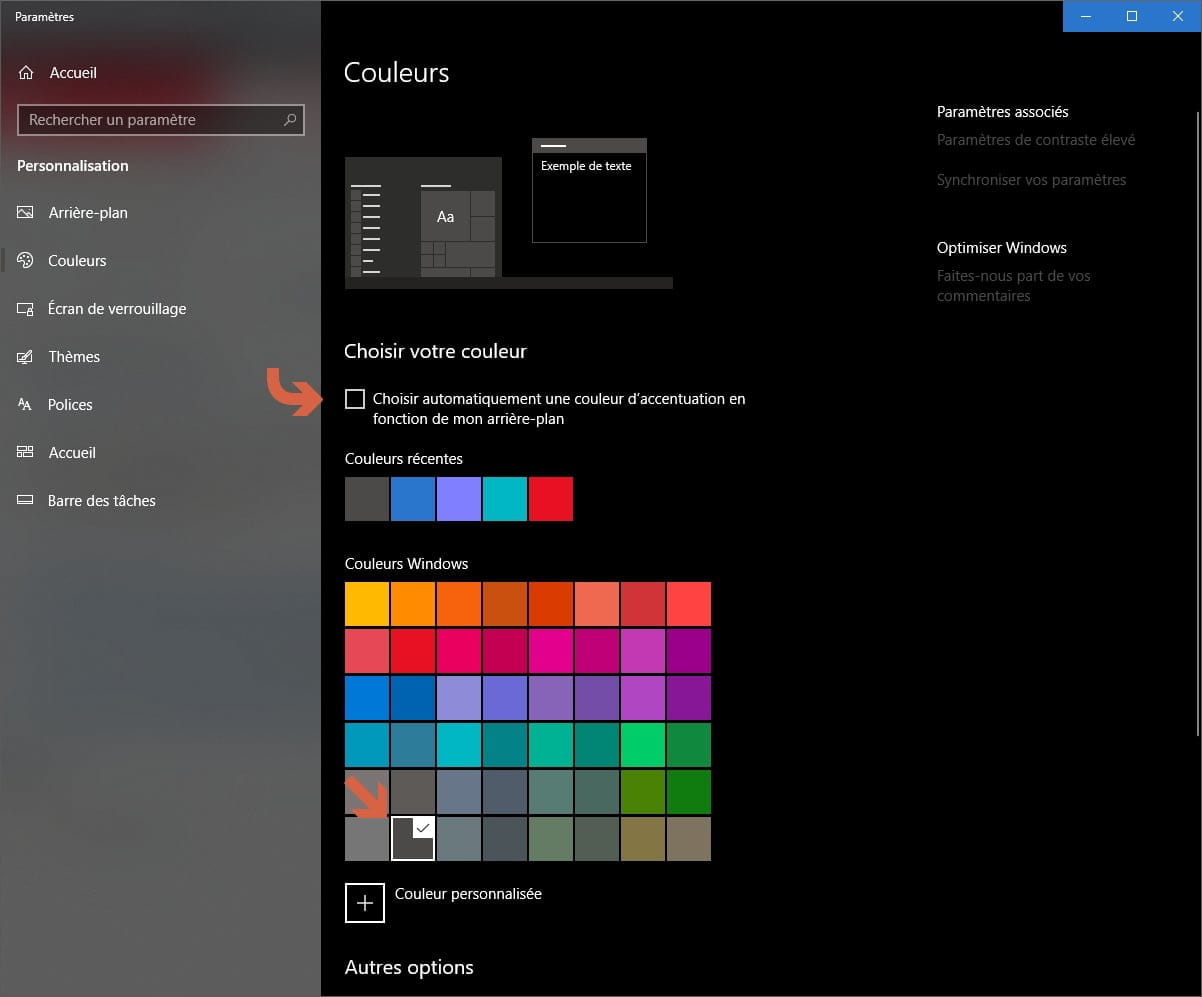Click the Exemple de texte preview window
Image resolution: width=1202 pixels, height=997 pixels.
tap(589, 190)
